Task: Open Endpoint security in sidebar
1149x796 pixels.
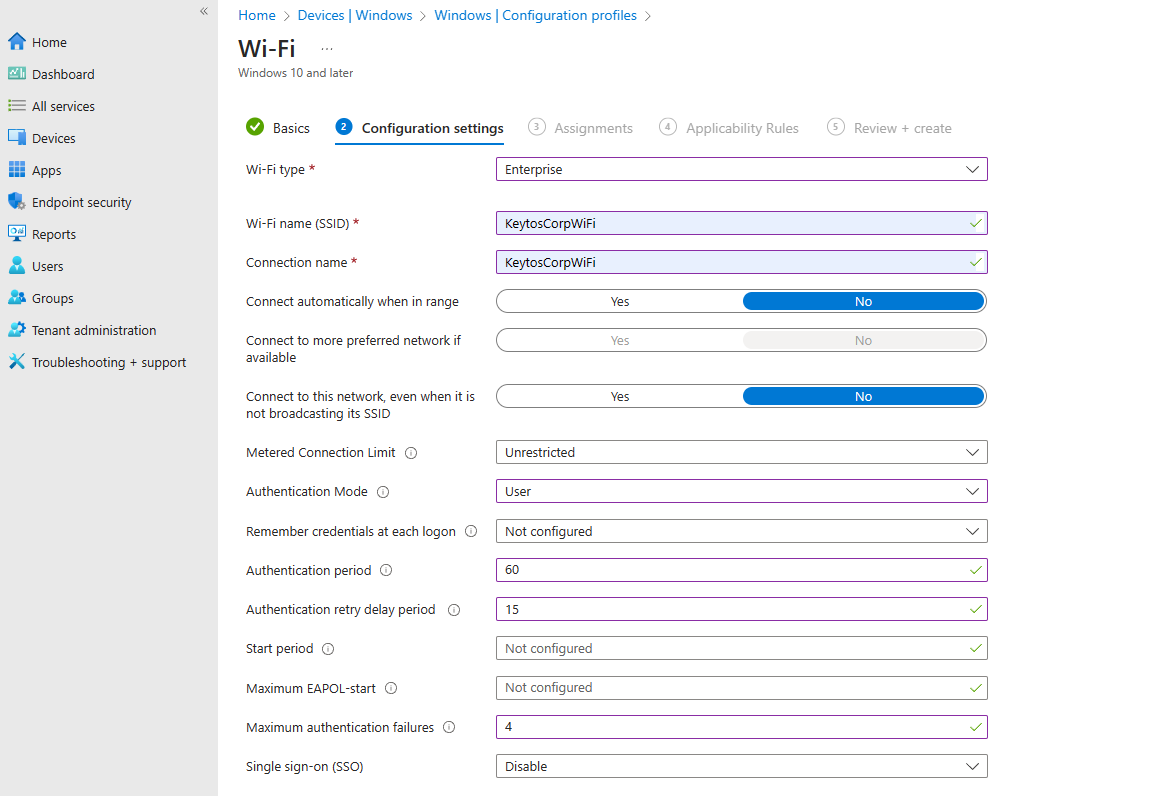Action: [x=81, y=202]
